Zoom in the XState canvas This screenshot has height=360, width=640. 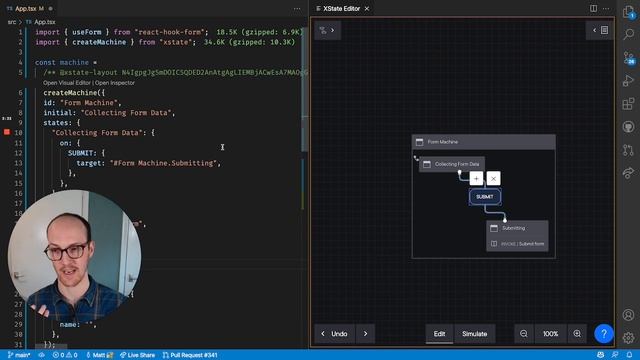pyautogui.click(x=577, y=334)
